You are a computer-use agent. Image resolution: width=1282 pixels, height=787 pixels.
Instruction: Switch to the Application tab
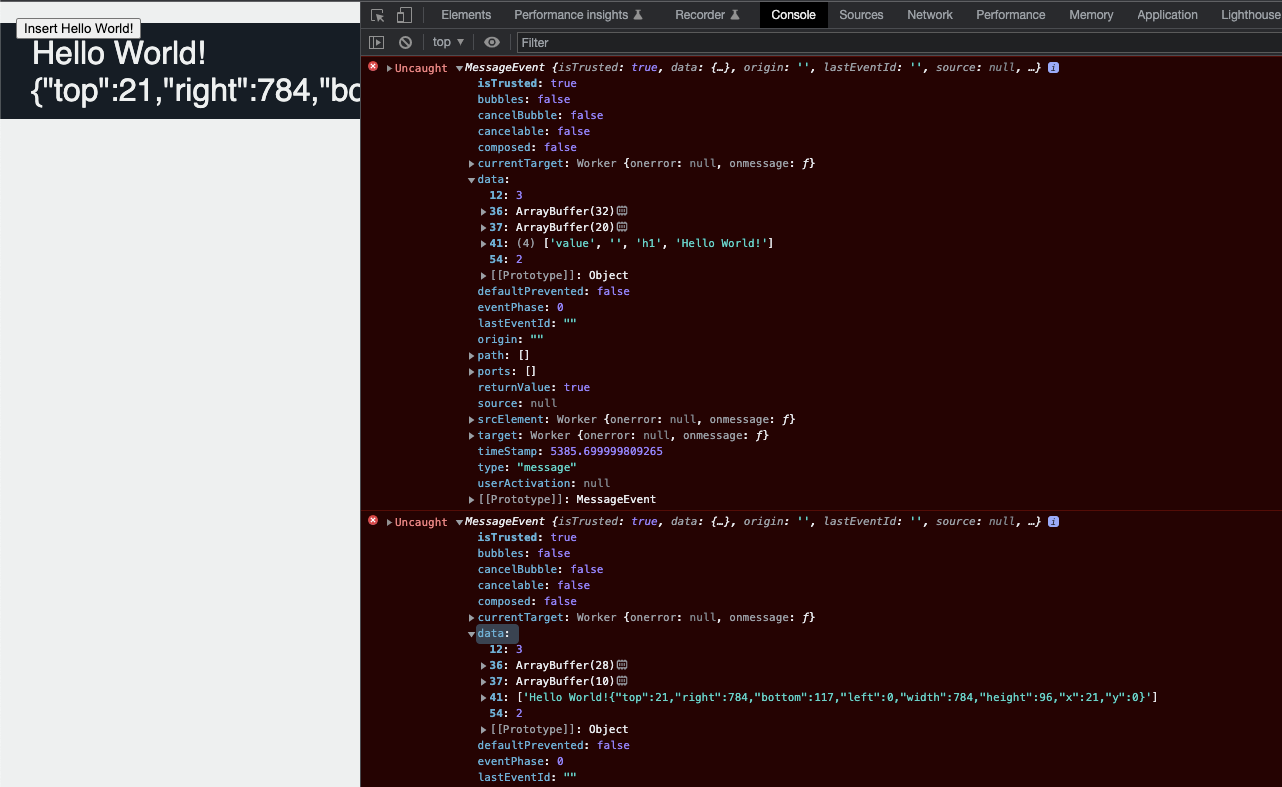(x=1167, y=15)
